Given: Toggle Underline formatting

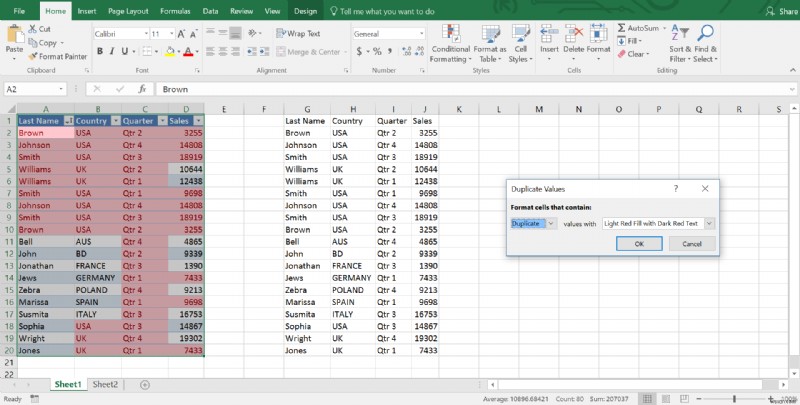Looking at the screenshot, I should coord(124,51).
